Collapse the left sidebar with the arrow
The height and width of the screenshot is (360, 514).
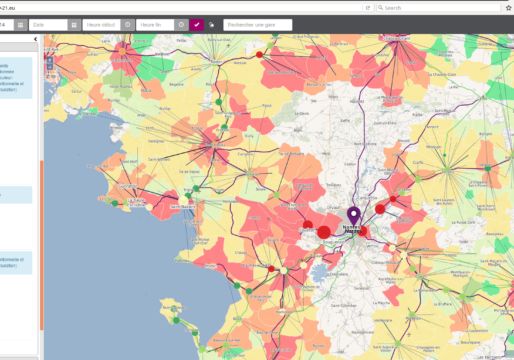coord(35,39)
